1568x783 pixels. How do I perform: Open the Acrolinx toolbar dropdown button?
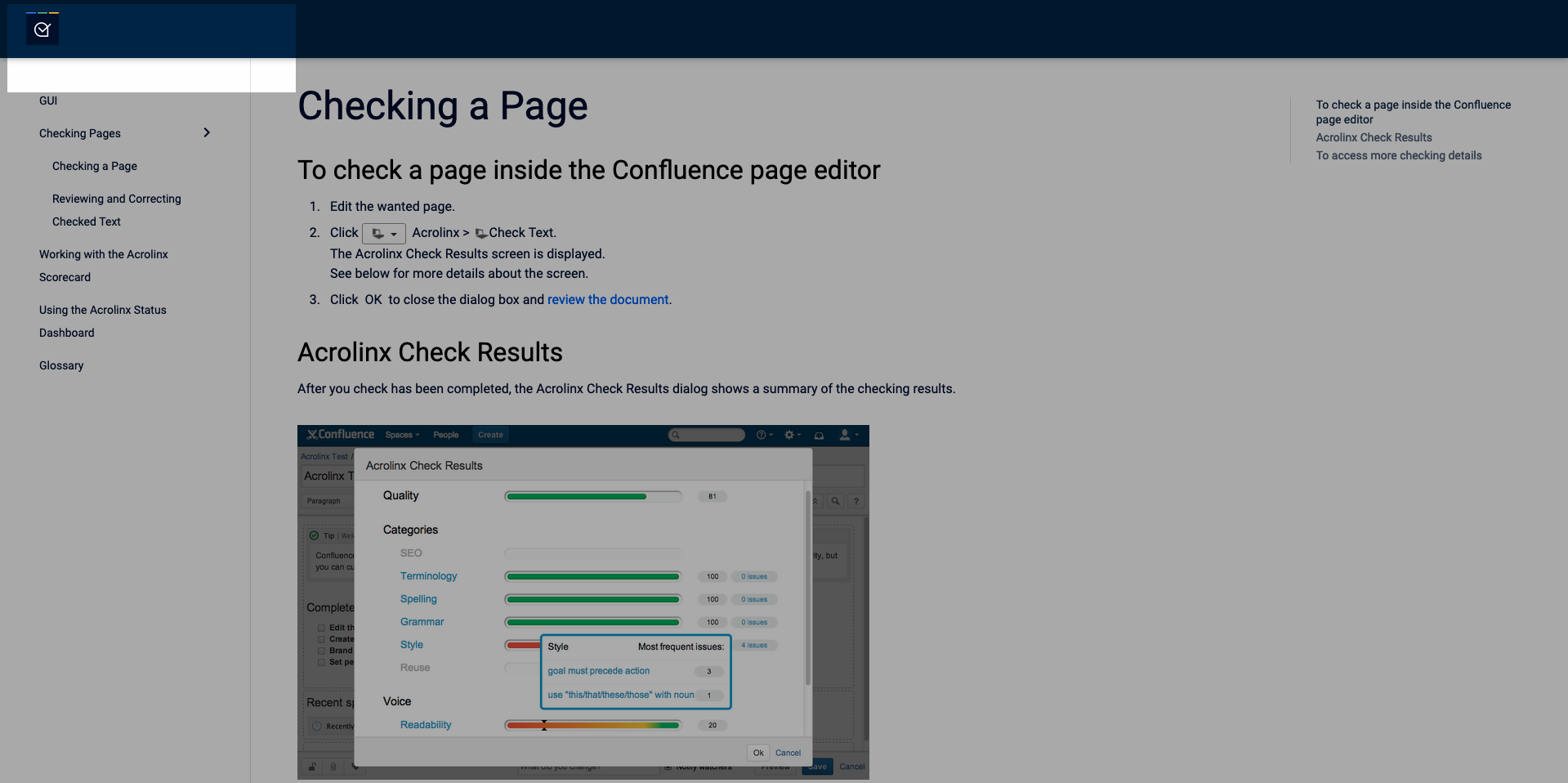point(383,234)
